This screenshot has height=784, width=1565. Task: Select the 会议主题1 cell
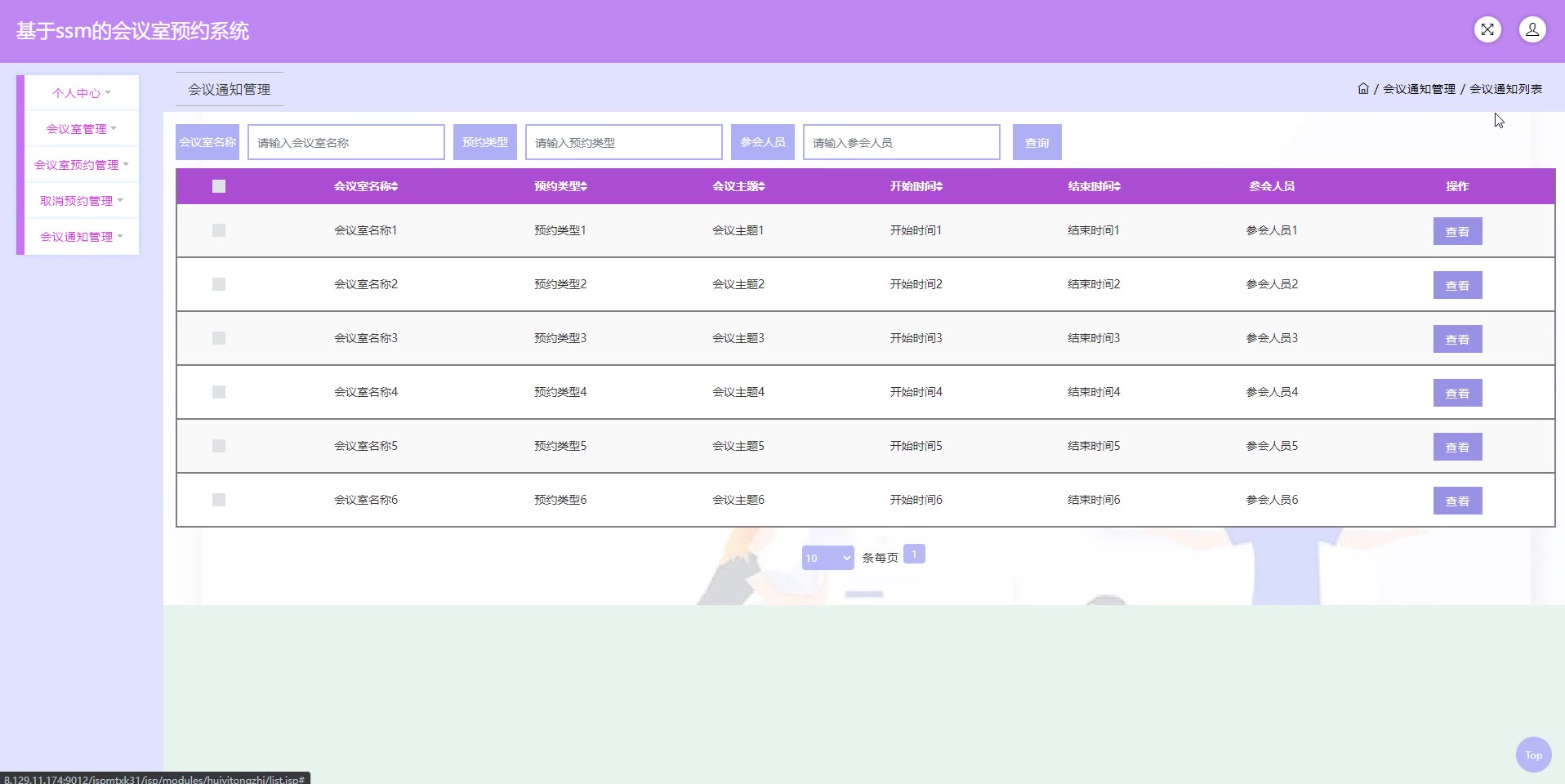coord(738,230)
